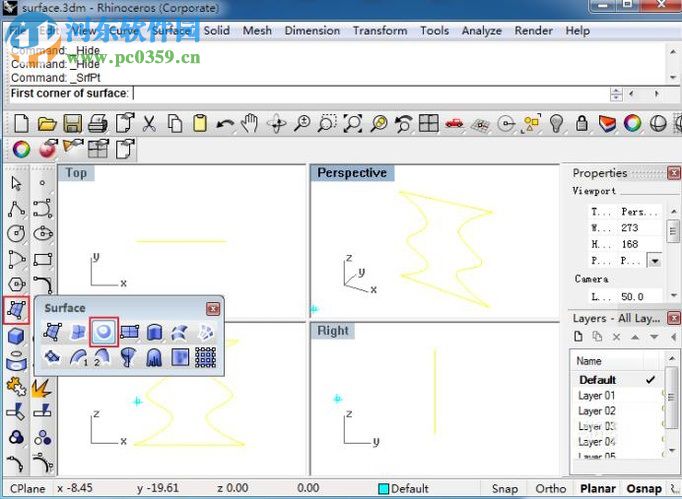Click the Revolve surface icon
This screenshot has width=682, height=499.
click(x=129, y=358)
